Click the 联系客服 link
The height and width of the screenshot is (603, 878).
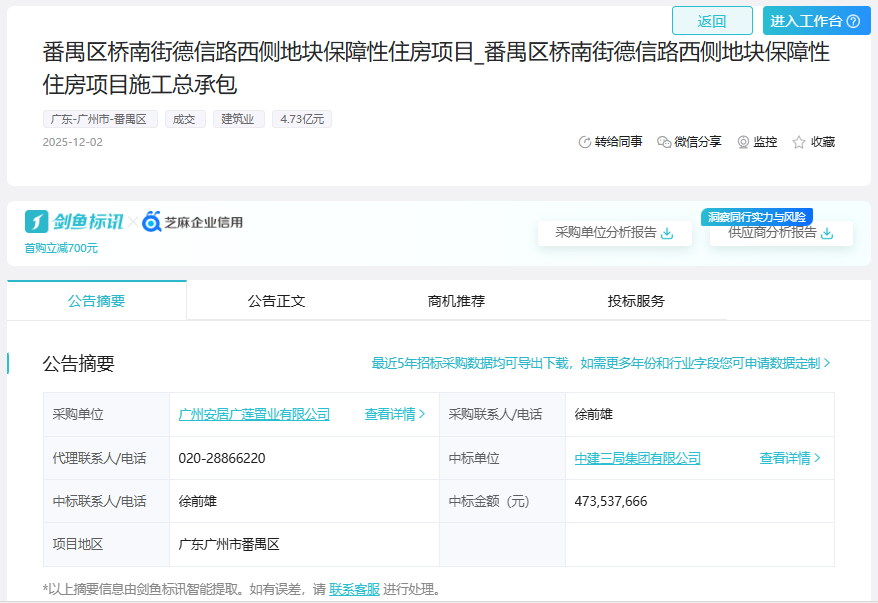[354, 589]
